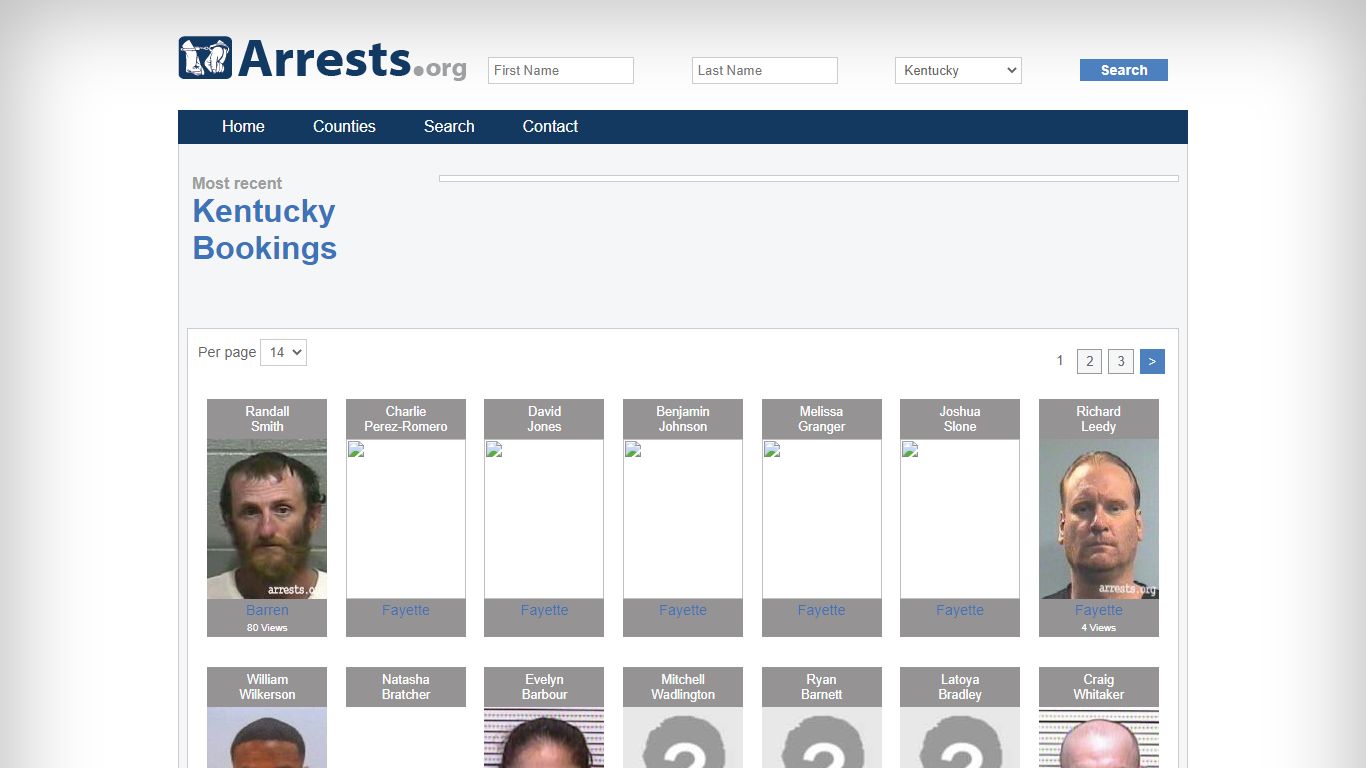Click the Kentucky Bookings heading
Image resolution: width=1366 pixels, height=768 pixels.
(264, 230)
